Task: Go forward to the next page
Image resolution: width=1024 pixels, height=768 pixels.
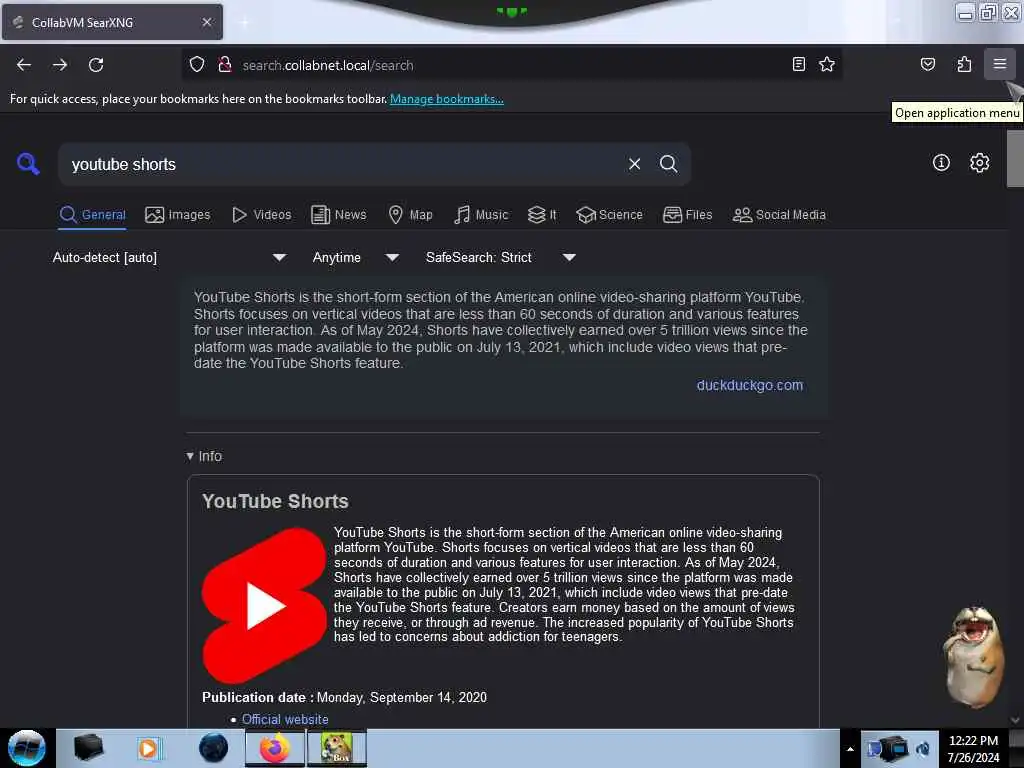Action: pyautogui.click(x=60, y=65)
